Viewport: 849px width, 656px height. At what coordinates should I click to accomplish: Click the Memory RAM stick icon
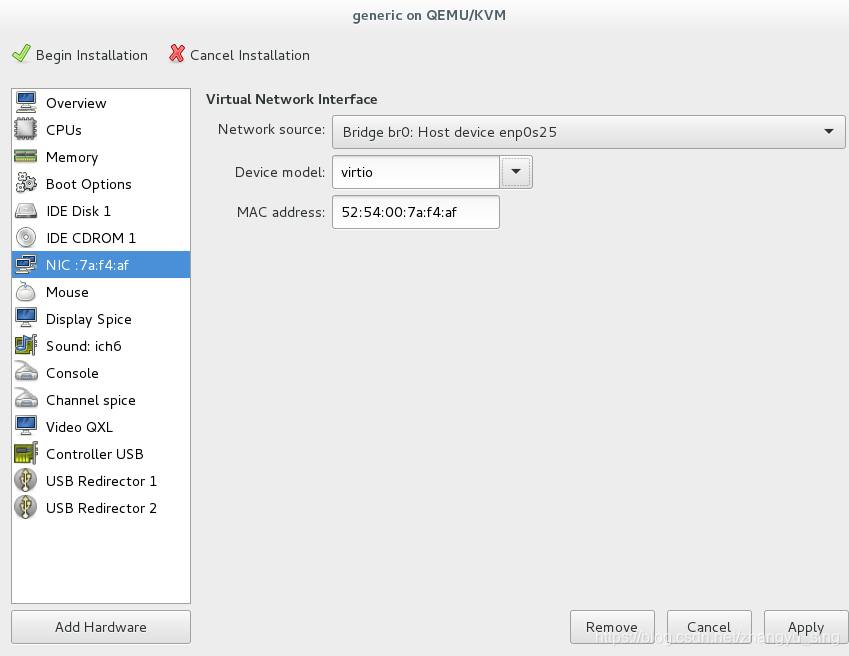26,156
